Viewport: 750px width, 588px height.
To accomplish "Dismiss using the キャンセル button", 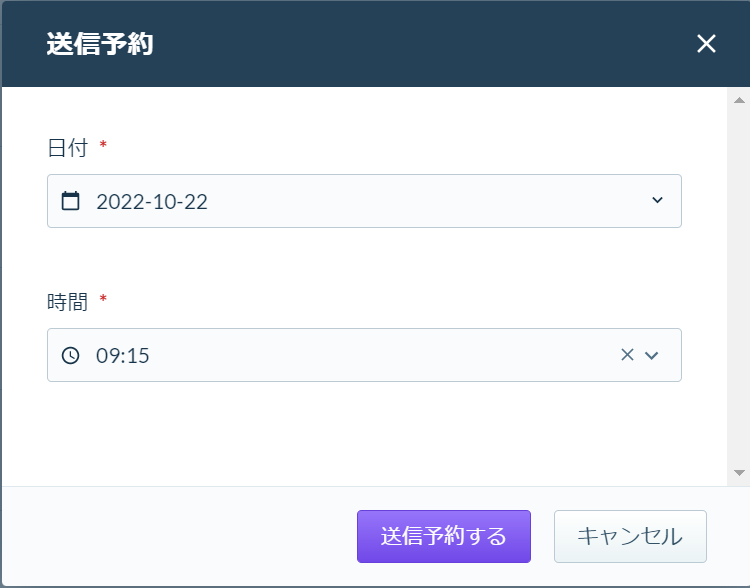I will [630, 536].
